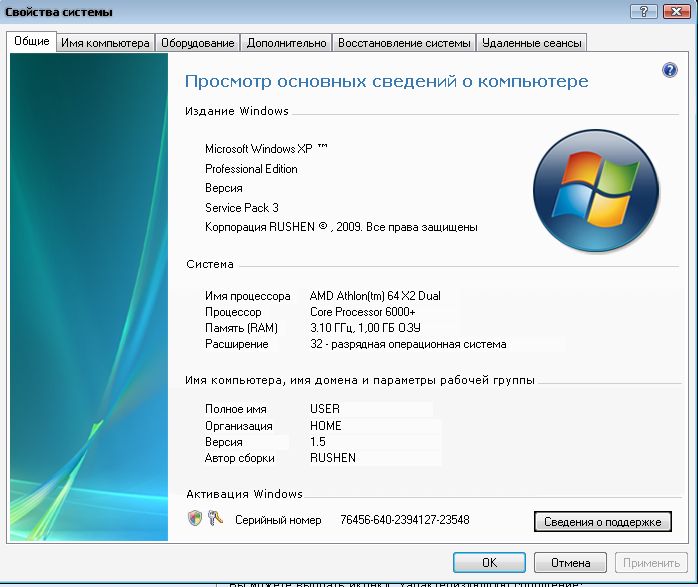This screenshot has height=587, width=698.
Task: Go to the Восстановление системы tab
Action: (403, 43)
